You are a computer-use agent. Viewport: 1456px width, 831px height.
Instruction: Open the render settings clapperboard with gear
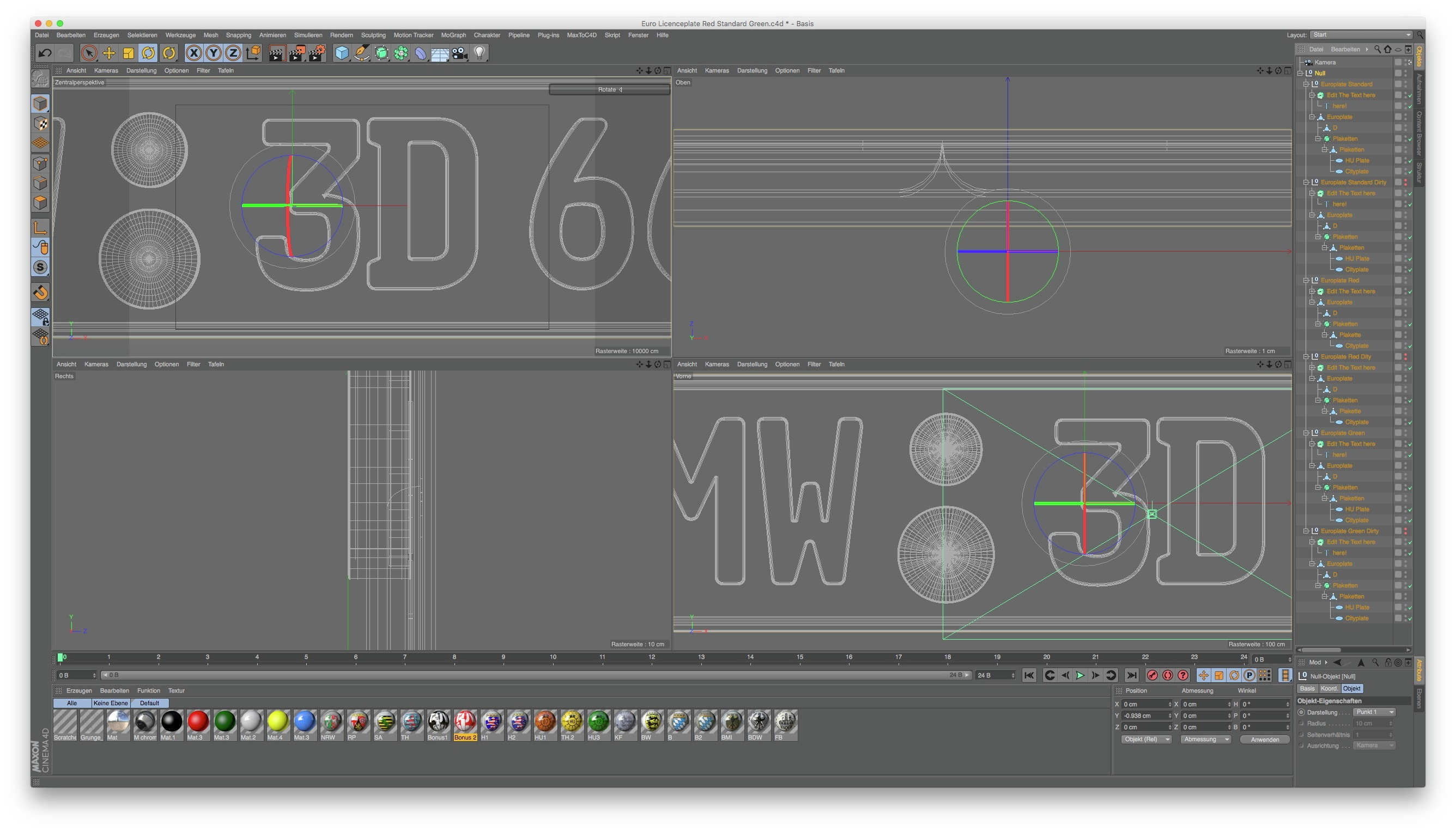coord(316,53)
